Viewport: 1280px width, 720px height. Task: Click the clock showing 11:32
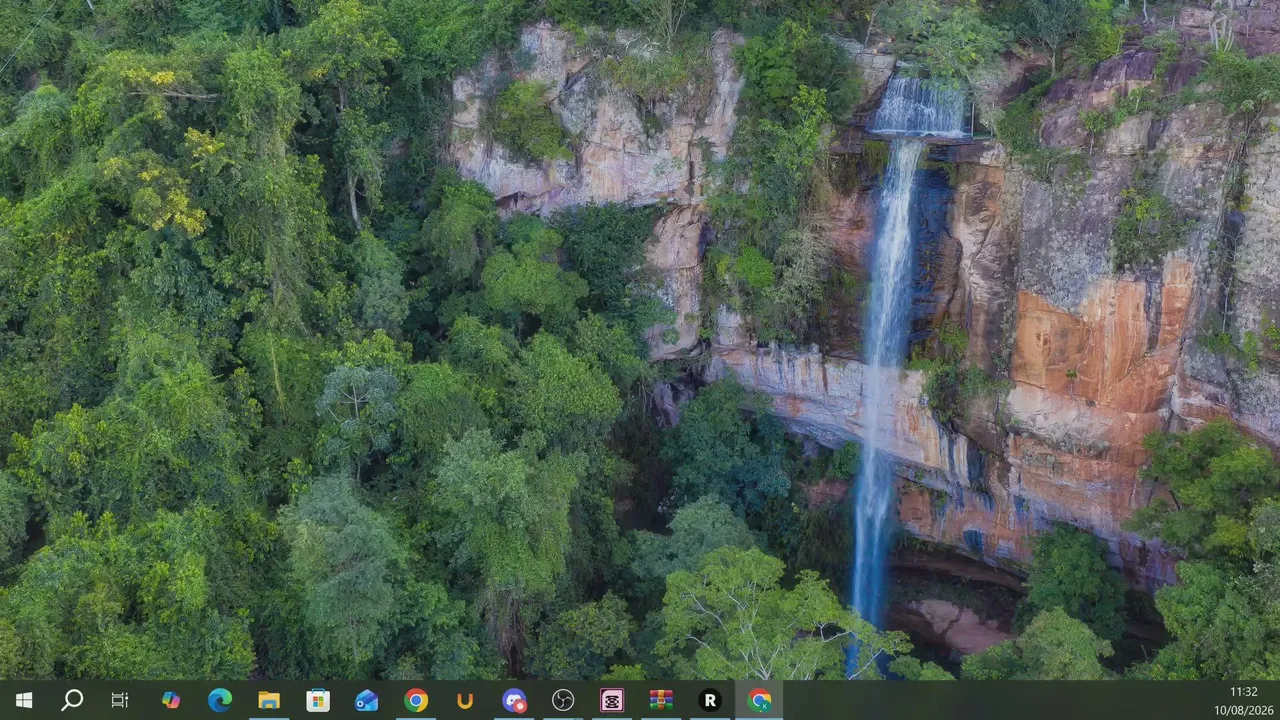point(1244,691)
